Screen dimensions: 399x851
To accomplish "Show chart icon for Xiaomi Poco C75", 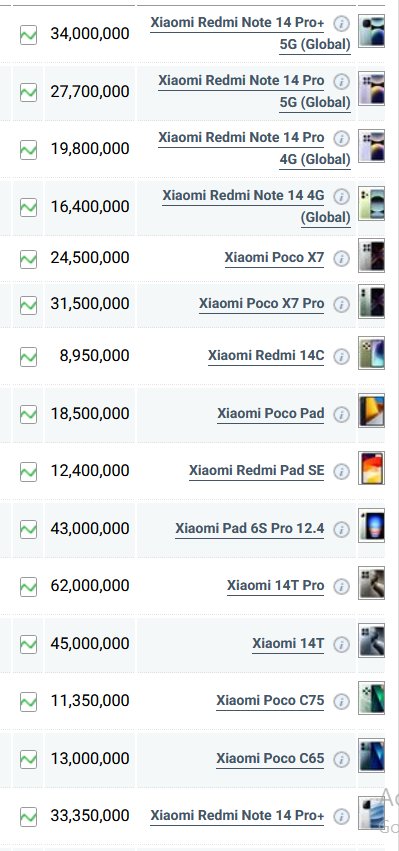I will tap(28, 702).
